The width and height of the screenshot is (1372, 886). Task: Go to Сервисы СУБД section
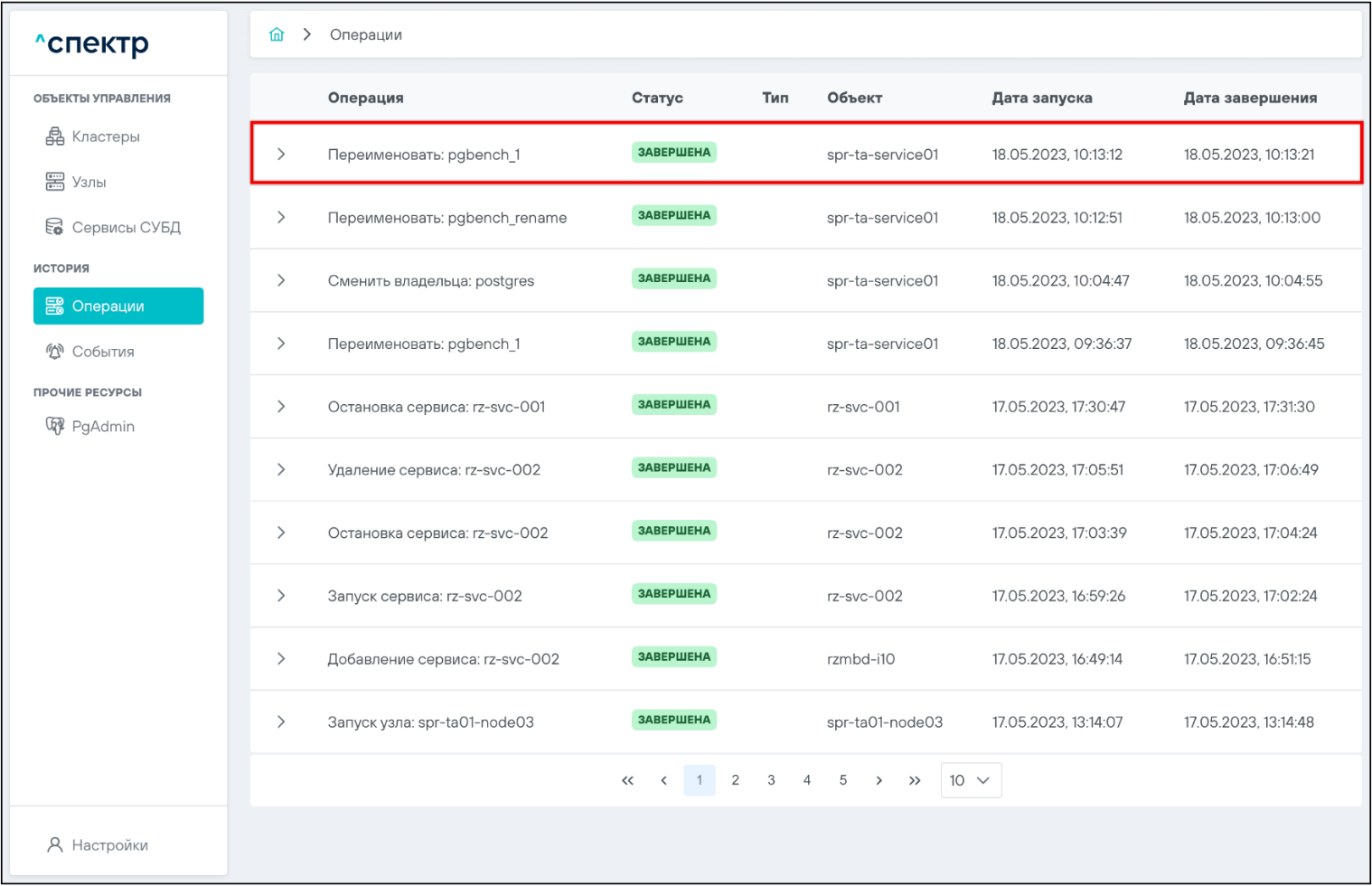pyautogui.click(x=125, y=227)
